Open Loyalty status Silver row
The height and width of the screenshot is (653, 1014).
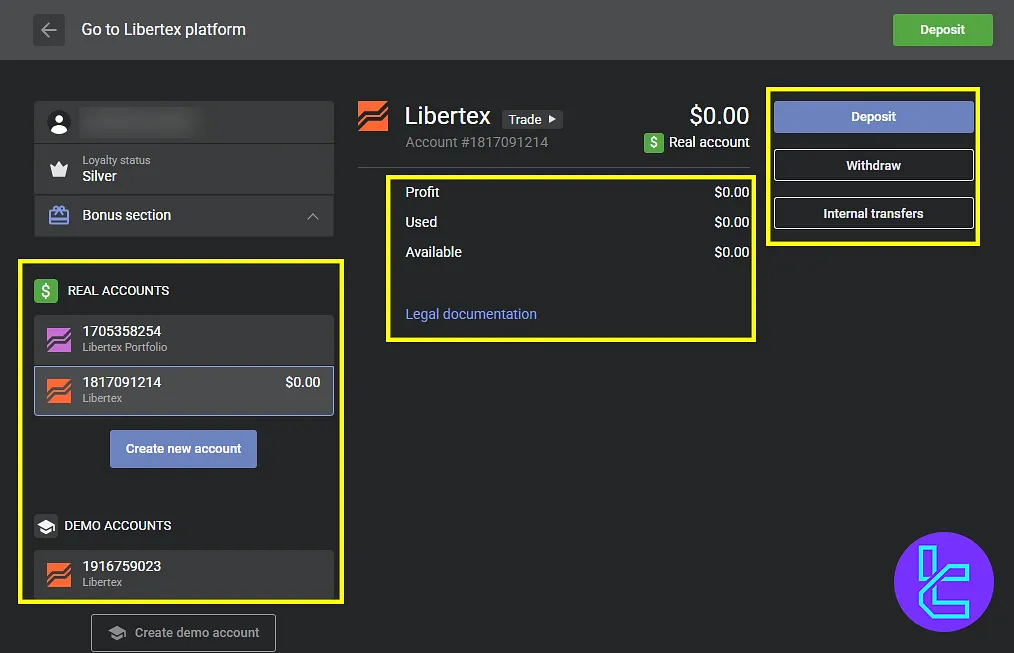pyautogui.click(x=184, y=169)
